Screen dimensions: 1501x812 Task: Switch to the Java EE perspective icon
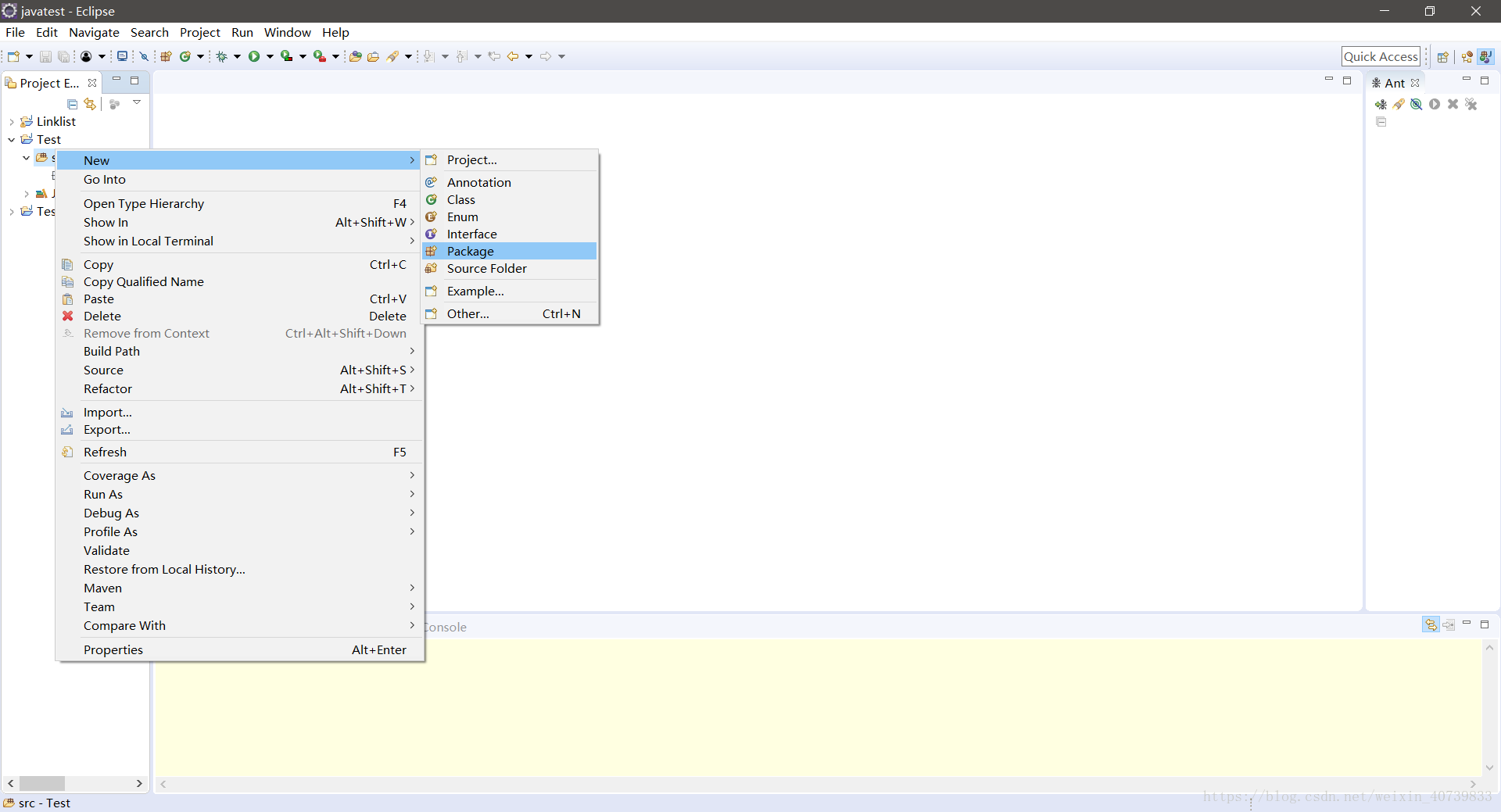(x=1467, y=57)
